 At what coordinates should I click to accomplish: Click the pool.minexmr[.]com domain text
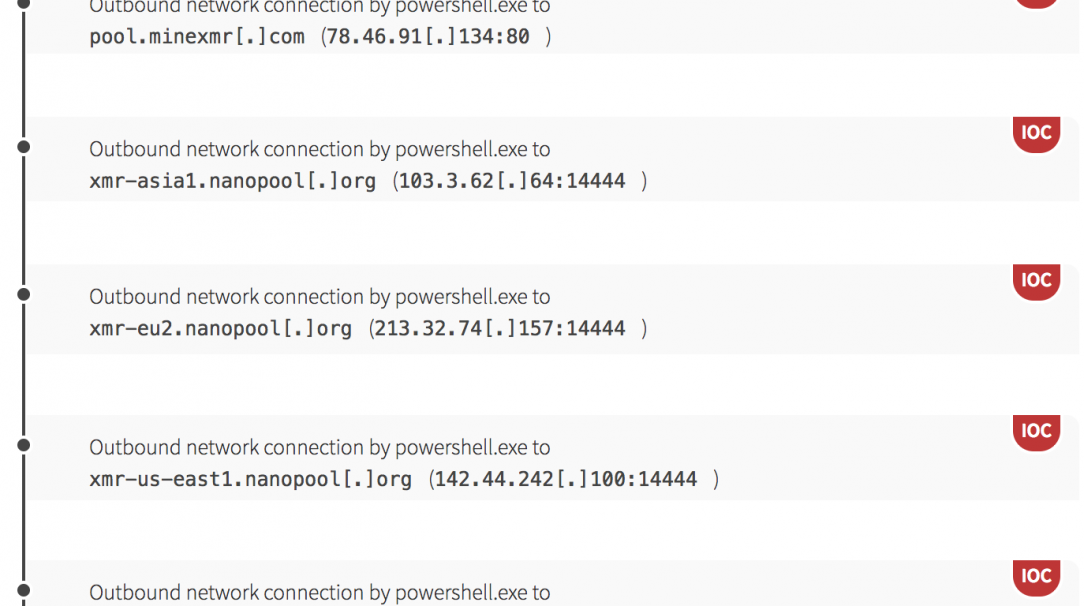click(x=197, y=38)
